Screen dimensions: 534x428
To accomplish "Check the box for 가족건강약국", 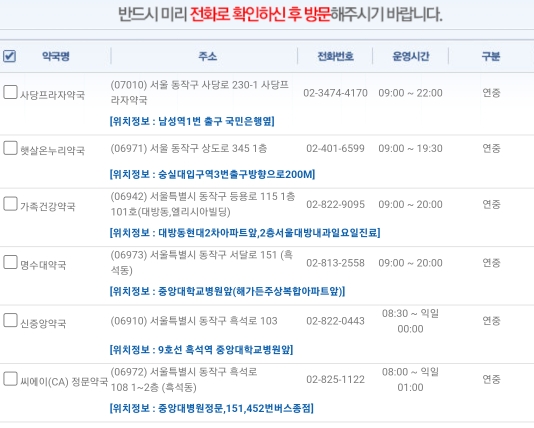I will 10,204.
